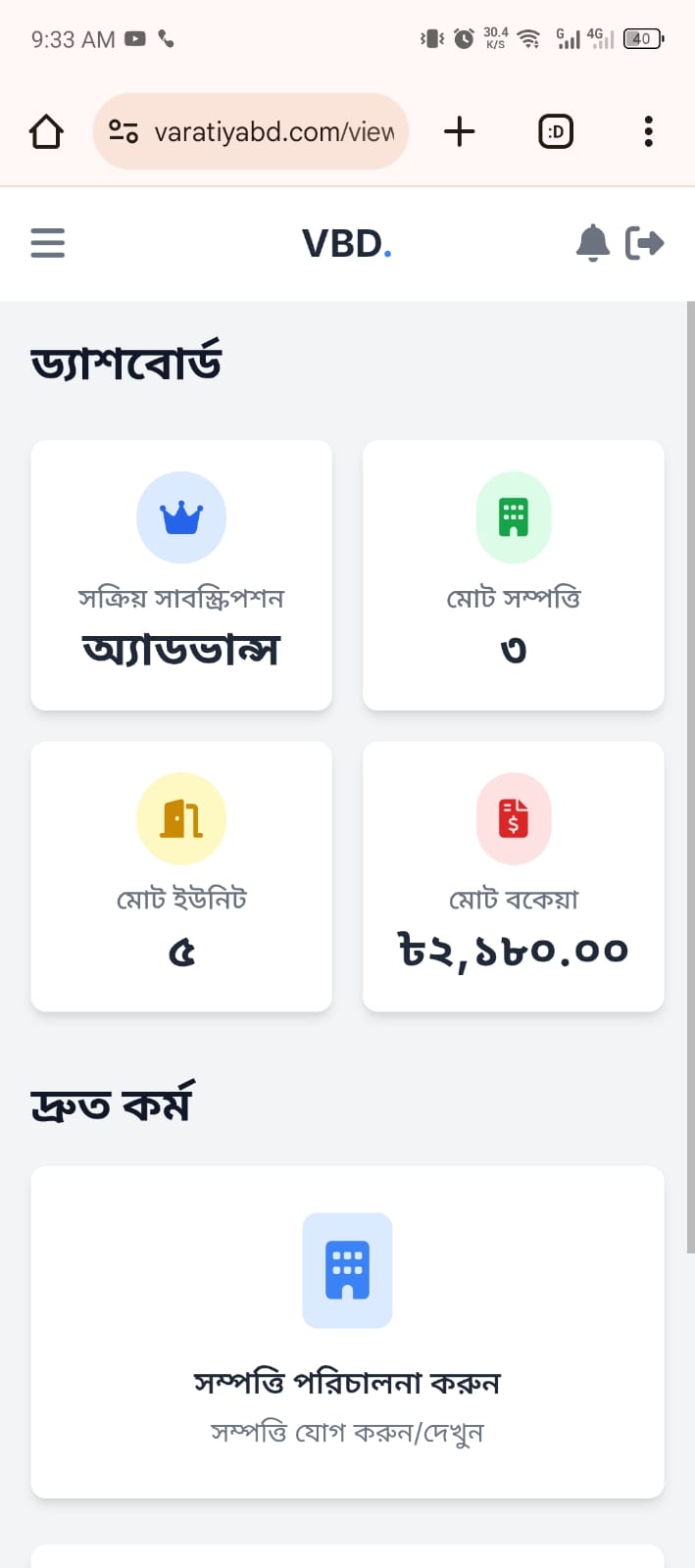The height and width of the screenshot is (1568, 695).
Task: Tap the site info icon in address bar
Action: tap(124, 131)
